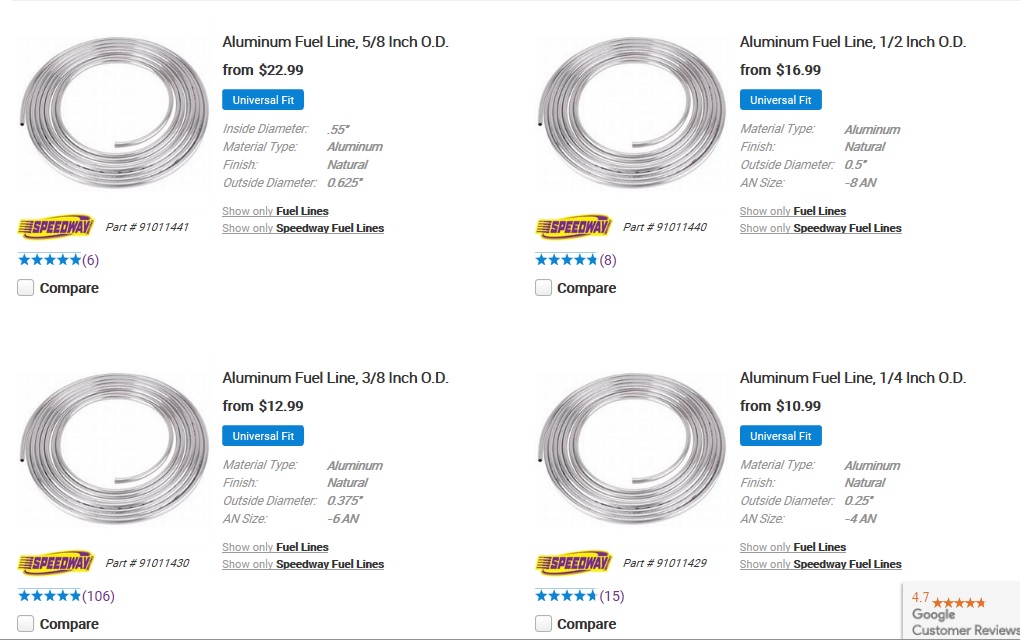Image resolution: width=1020 pixels, height=640 pixels.
Task: Click the Speedway logo for part 91011440
Action: click(573, 227)
